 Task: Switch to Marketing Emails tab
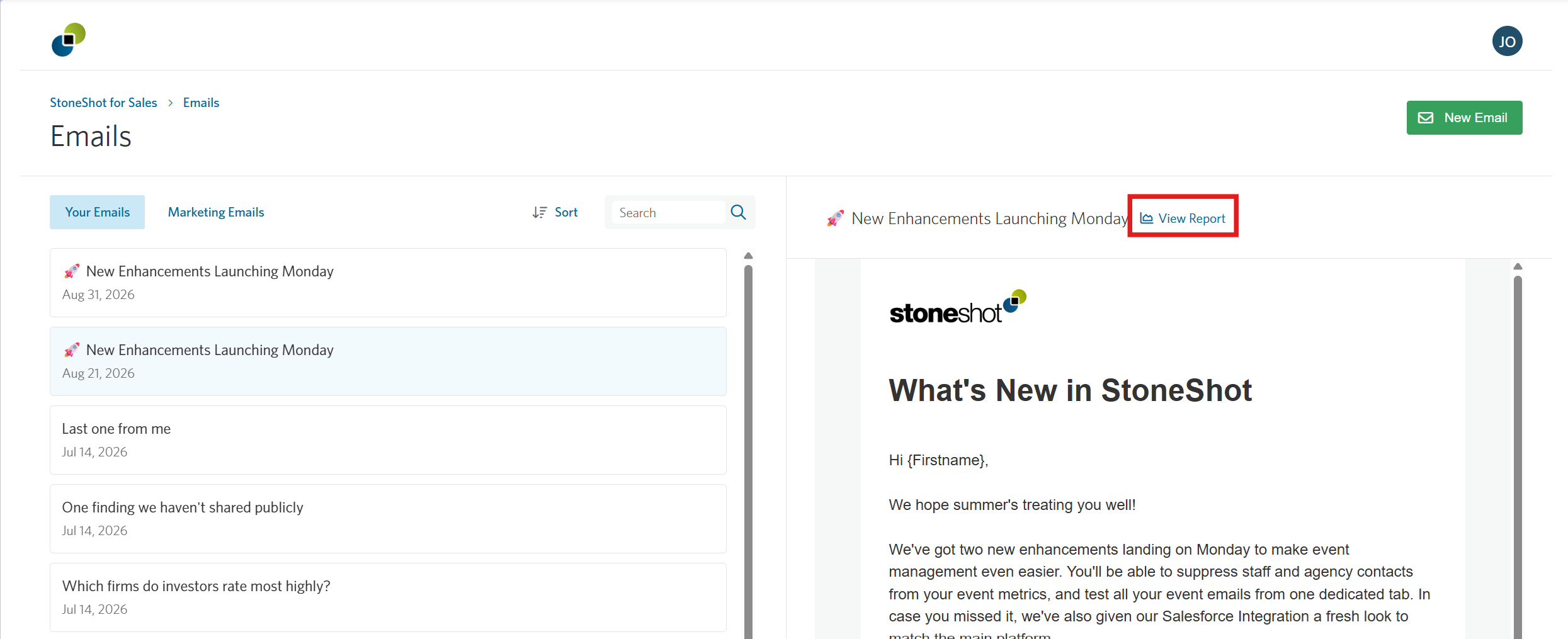216,212
